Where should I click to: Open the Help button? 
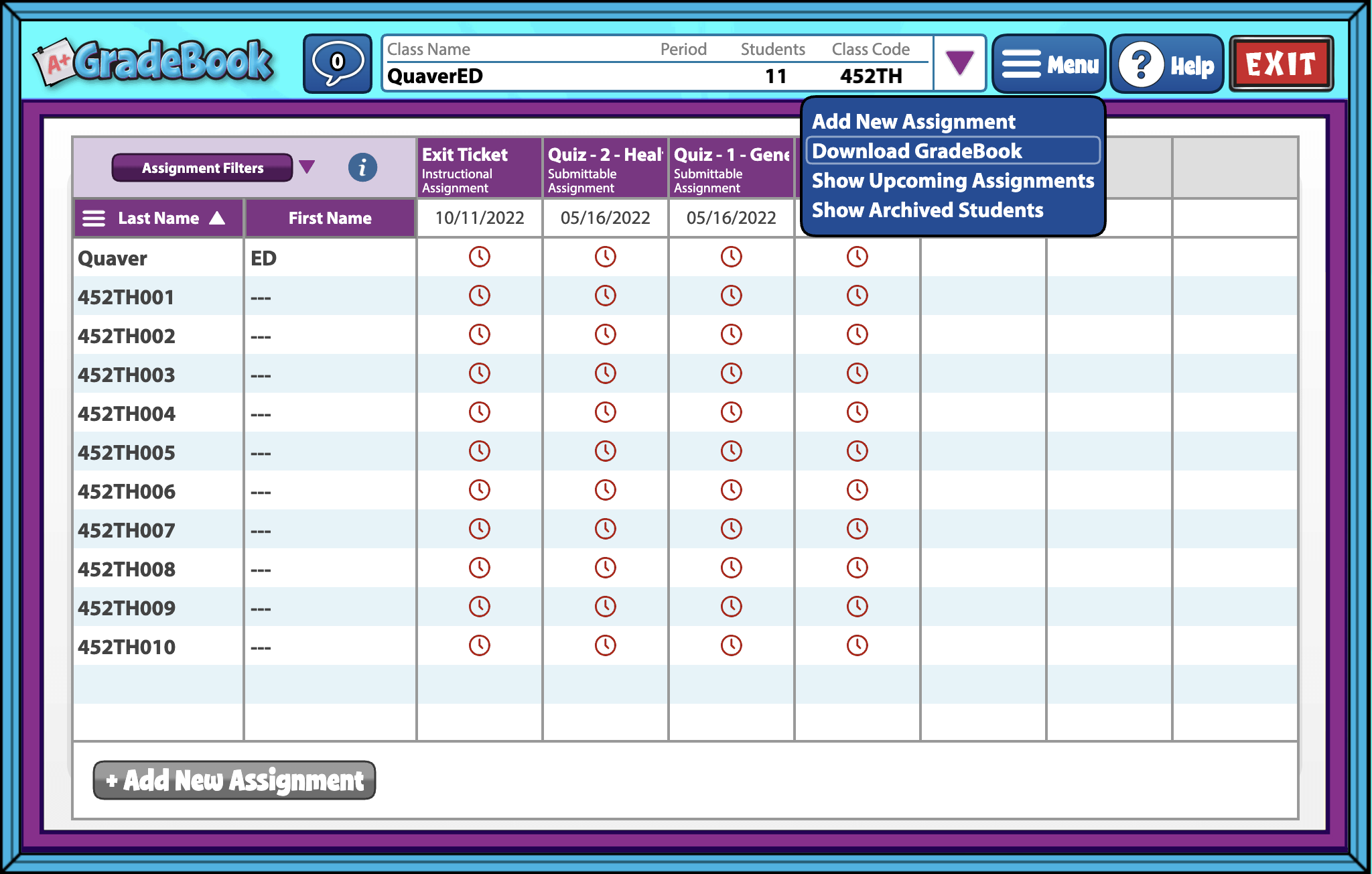click(1166, 64)
